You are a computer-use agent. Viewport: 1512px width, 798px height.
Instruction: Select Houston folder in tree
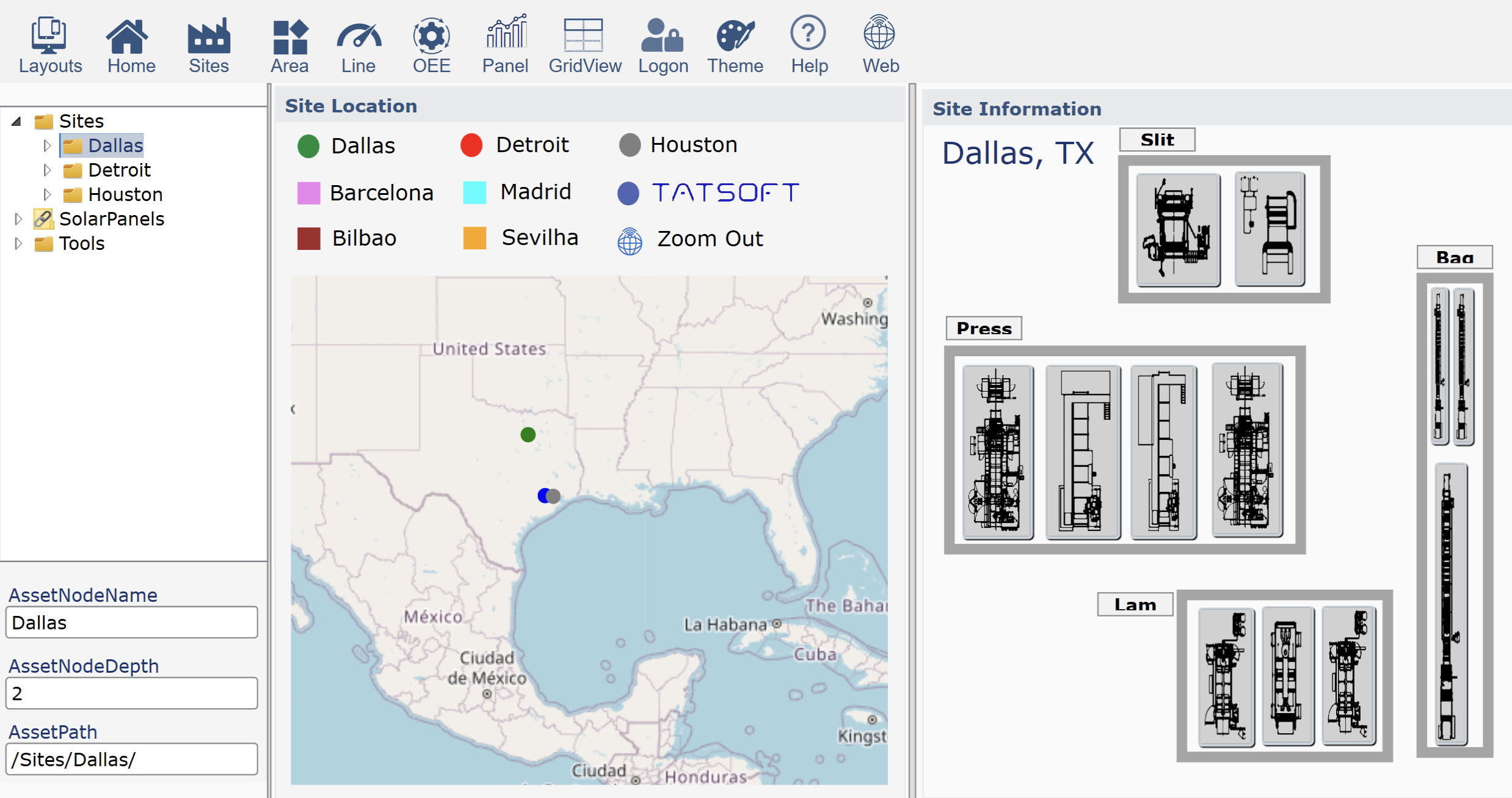click(x=125, y=194)
